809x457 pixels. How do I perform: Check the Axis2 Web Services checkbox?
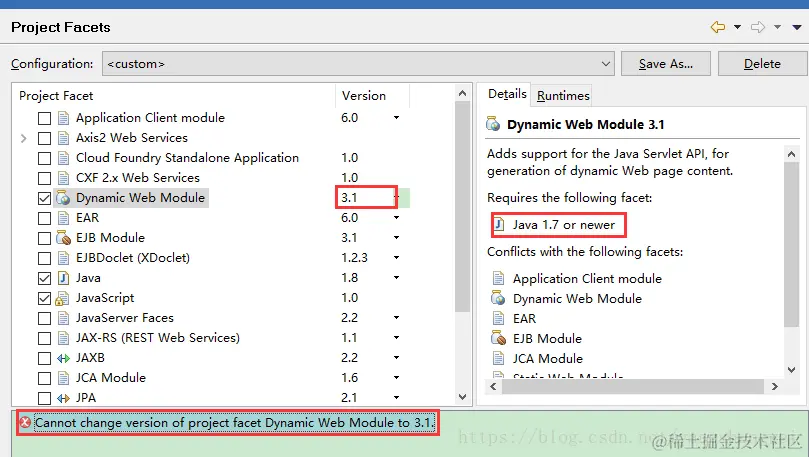tap(44, 138)
